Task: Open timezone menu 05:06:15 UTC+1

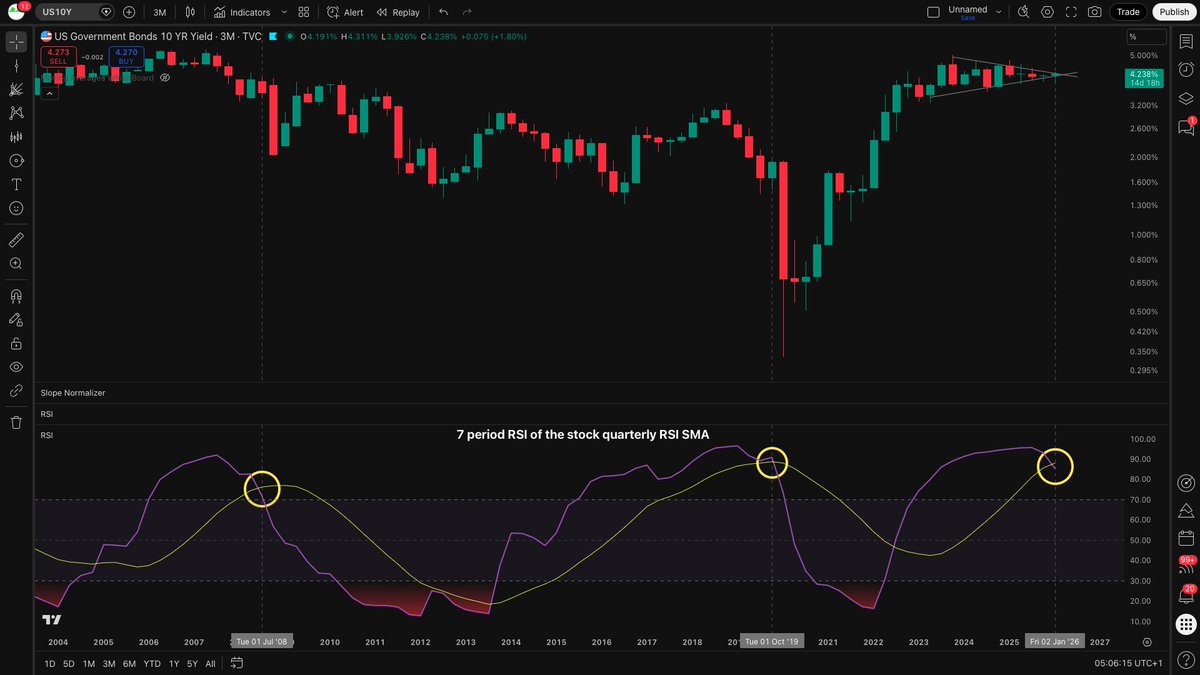Action: click(1128, 664)
